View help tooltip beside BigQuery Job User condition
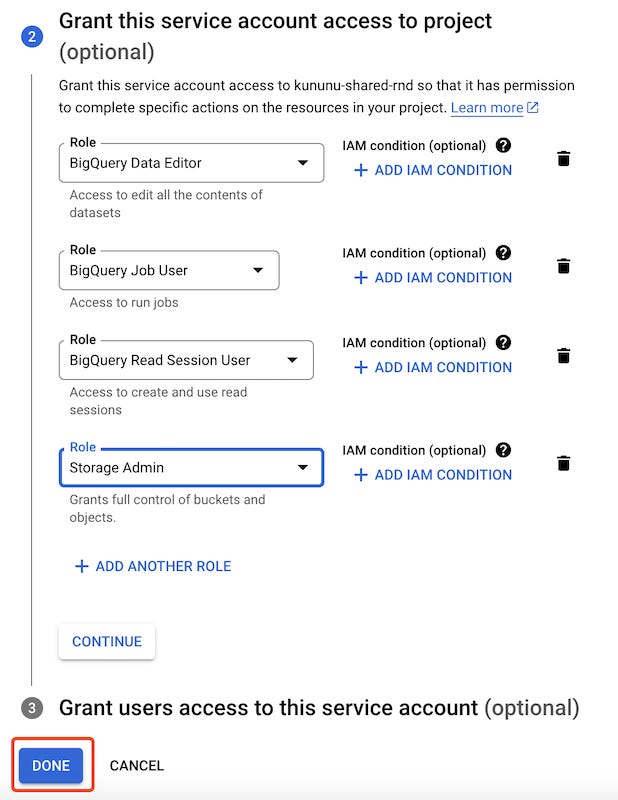Viewport: 618px width, 800px height. click(503, 253)
